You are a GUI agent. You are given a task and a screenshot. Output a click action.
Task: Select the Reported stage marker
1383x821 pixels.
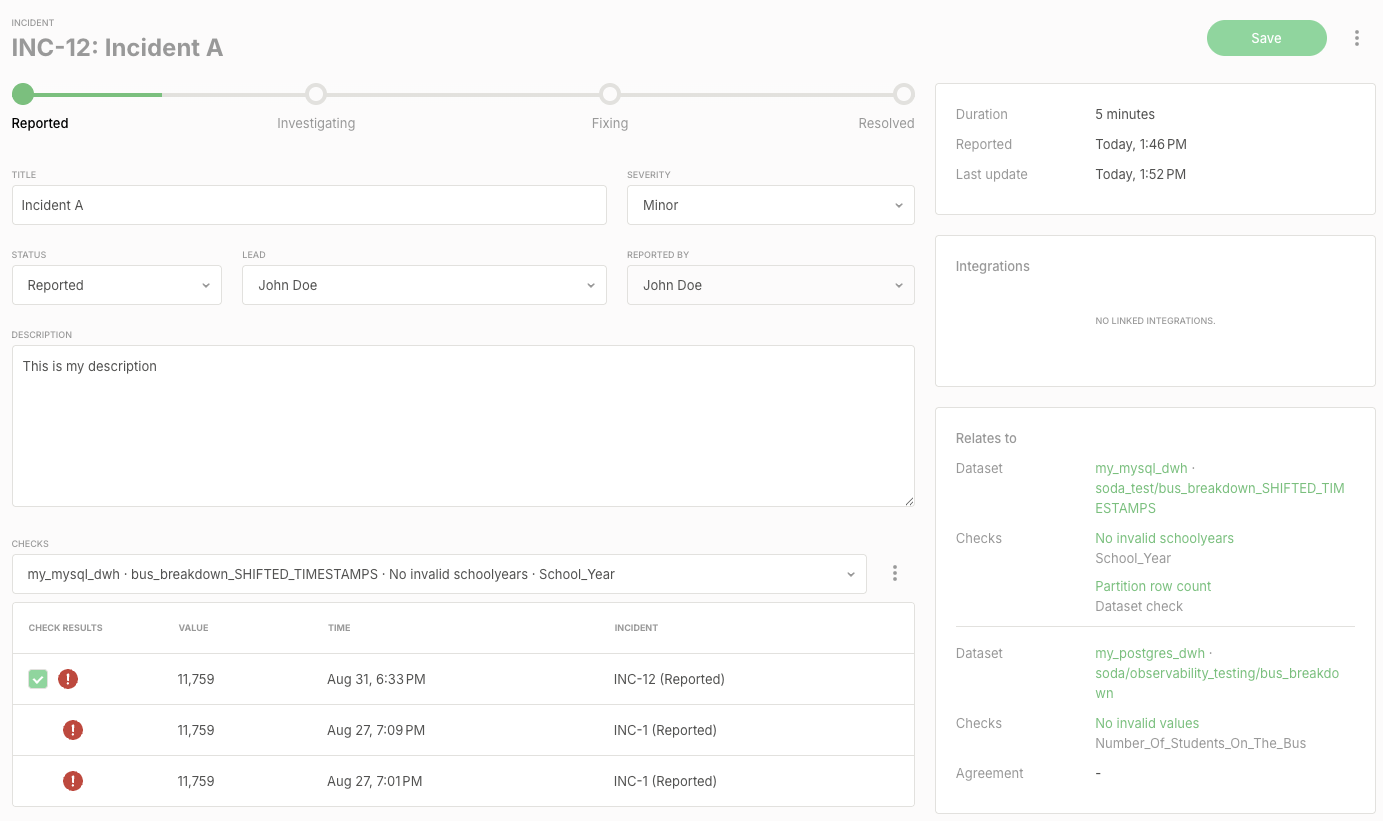[23, 94]
